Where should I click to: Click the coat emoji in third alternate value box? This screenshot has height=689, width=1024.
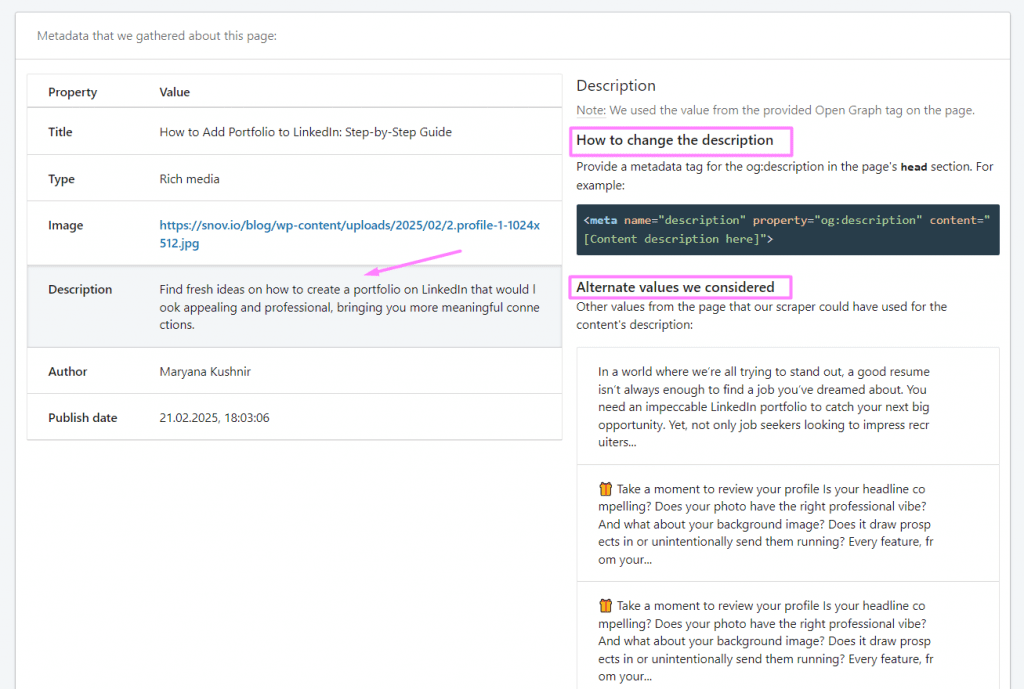[x=604, y=606]
